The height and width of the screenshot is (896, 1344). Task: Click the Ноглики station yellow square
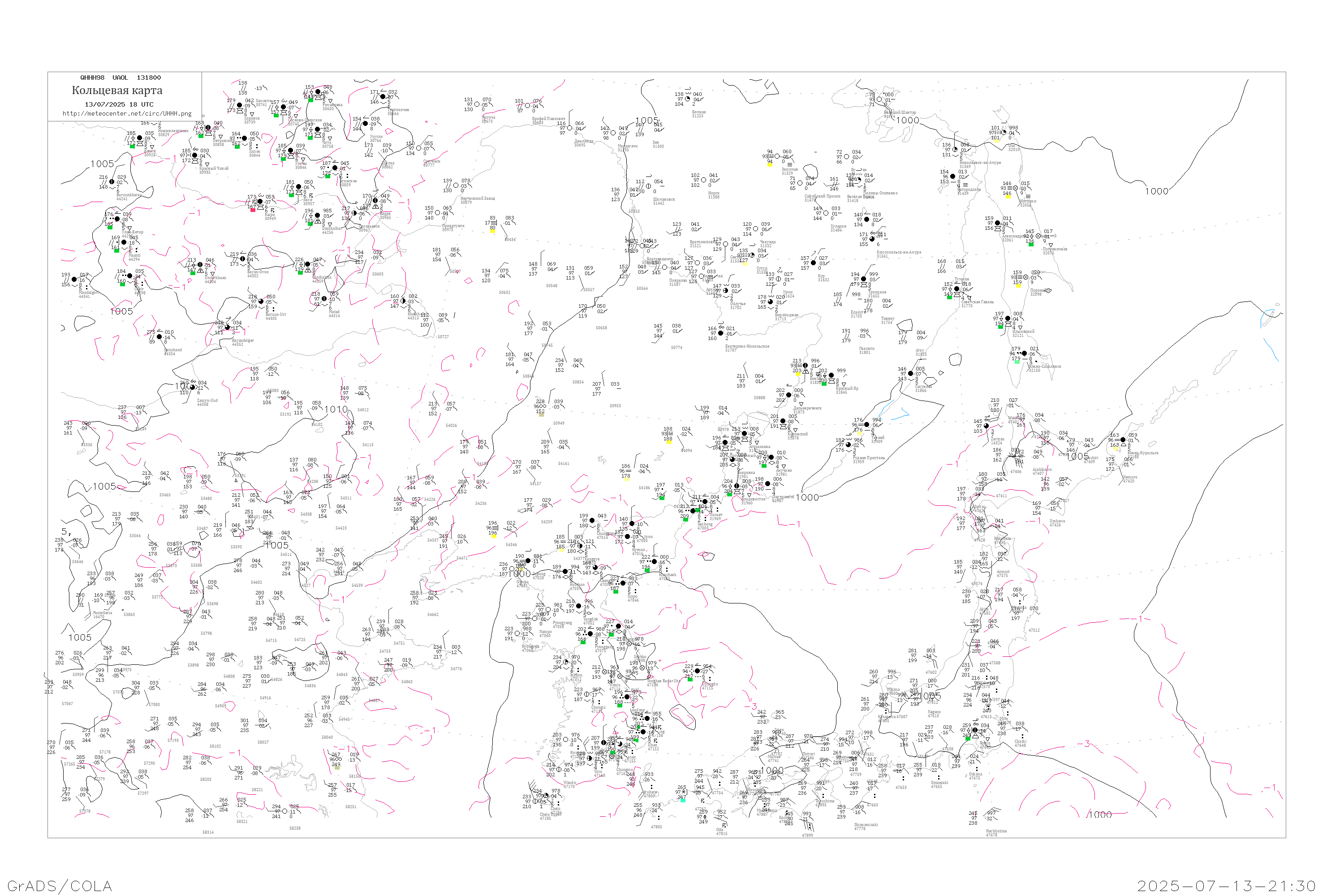[x=1008, y=197]
